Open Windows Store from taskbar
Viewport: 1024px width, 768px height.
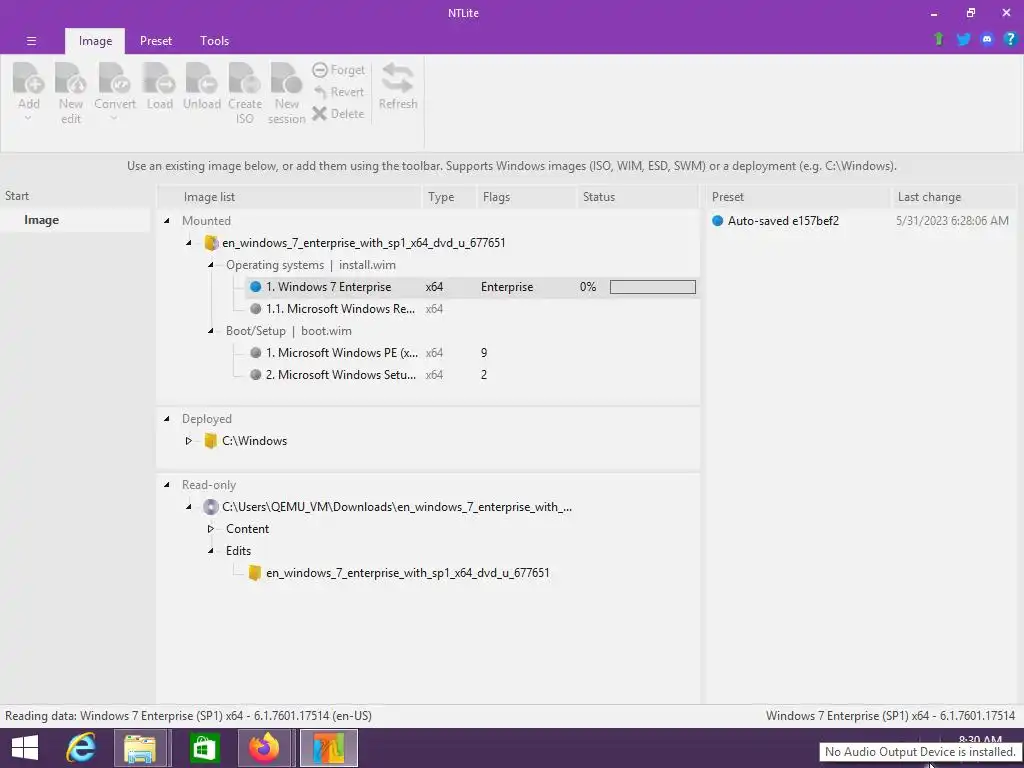click(204, 748)
